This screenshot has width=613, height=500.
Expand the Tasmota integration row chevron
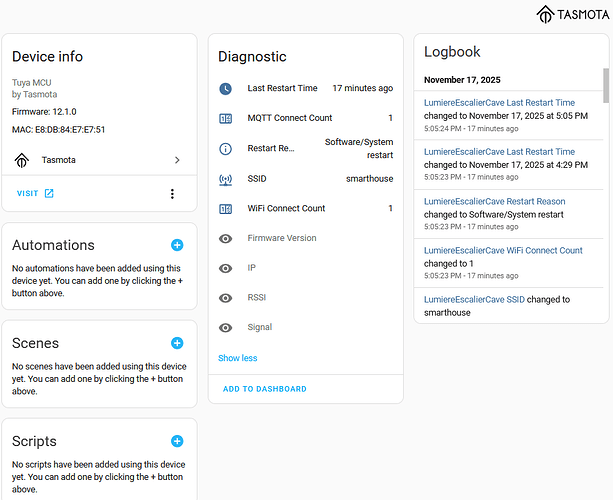(177, 160)
